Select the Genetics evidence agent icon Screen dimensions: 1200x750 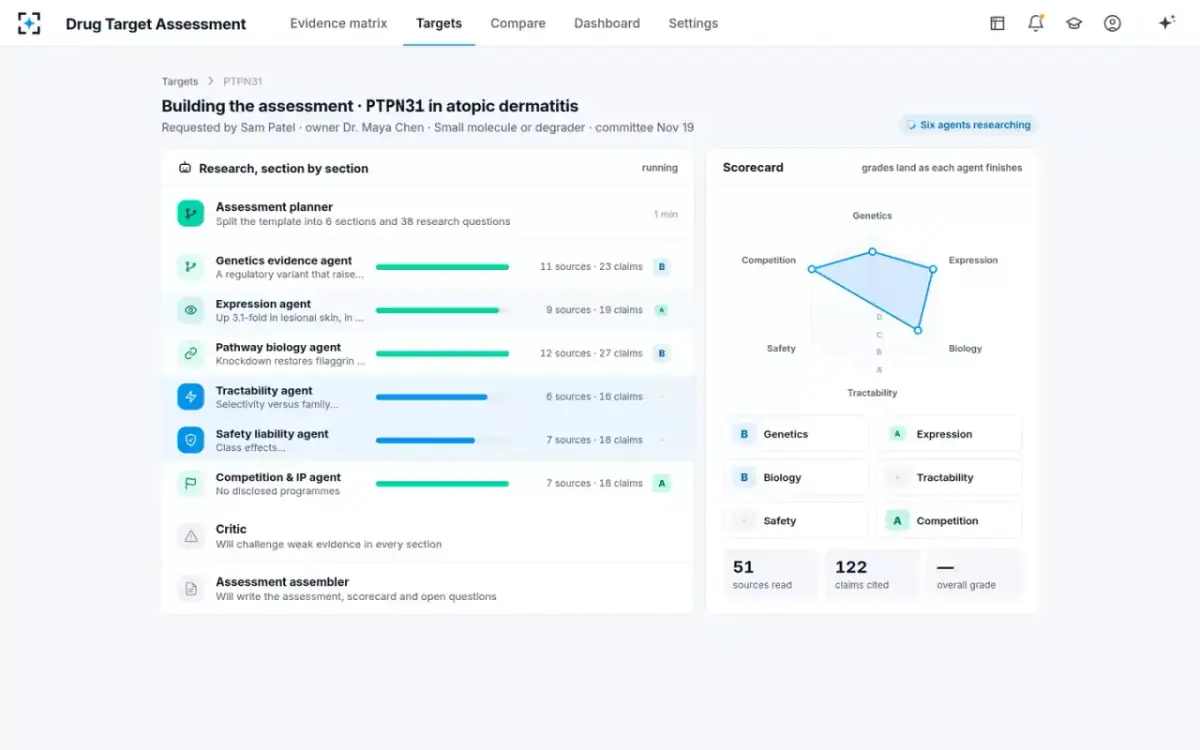tap(190, 267)
